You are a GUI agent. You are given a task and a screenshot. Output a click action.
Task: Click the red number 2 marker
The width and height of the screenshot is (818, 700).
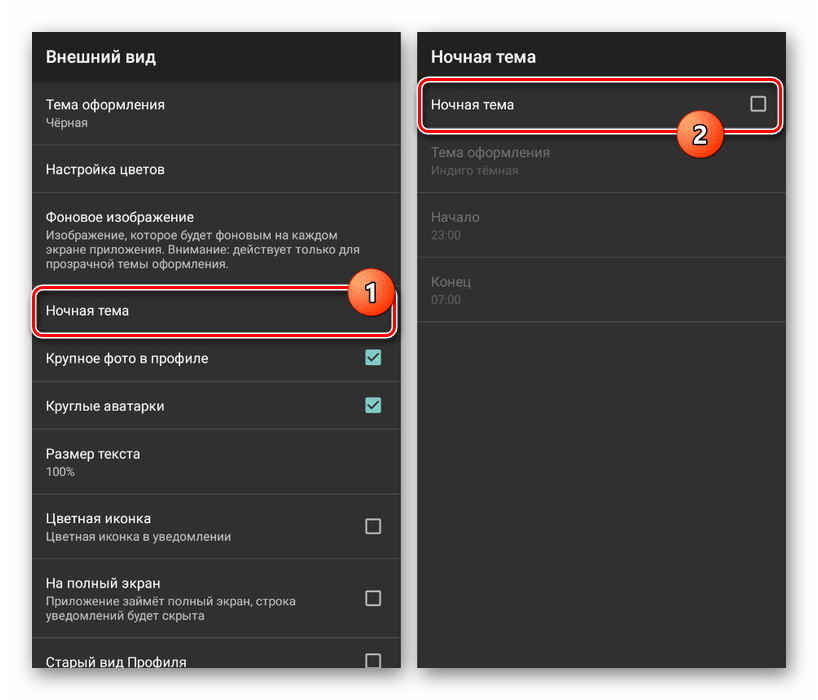(x=699, y=134)
